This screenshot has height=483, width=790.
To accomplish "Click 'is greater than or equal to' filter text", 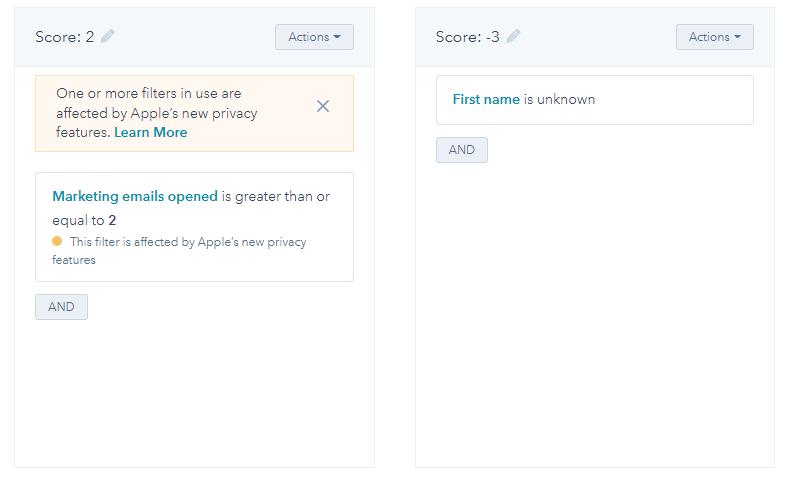I will pyautogui.click(x=191, y=209).
